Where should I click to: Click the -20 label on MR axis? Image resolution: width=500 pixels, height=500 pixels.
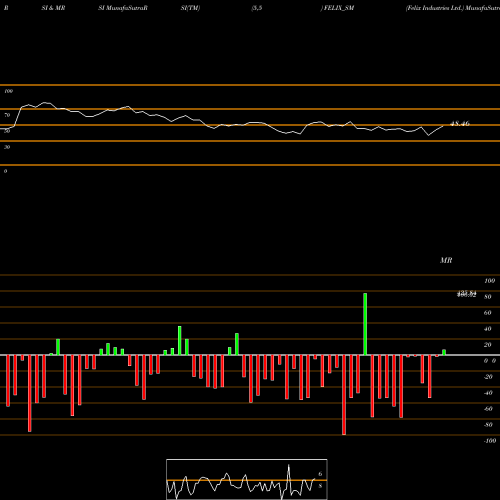coord(488,377)
